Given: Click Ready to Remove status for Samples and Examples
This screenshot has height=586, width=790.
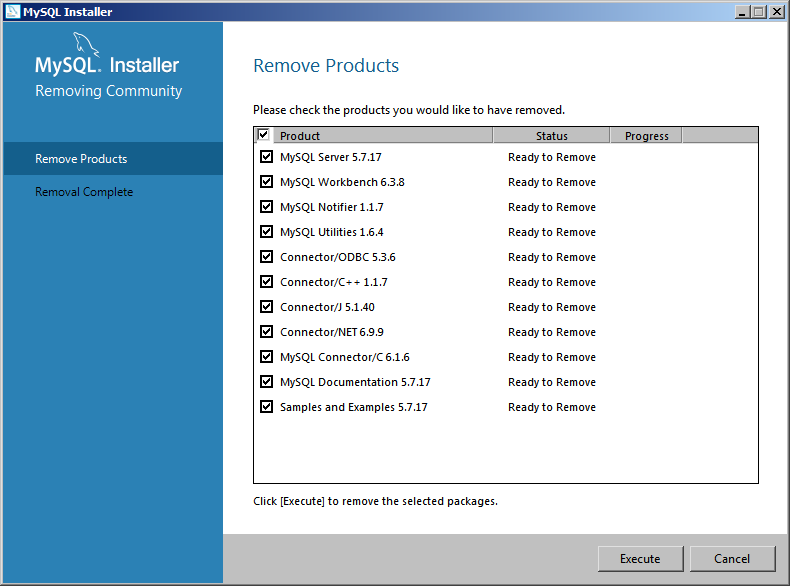Looking at the screenshot, I should (x=552, y=407).
